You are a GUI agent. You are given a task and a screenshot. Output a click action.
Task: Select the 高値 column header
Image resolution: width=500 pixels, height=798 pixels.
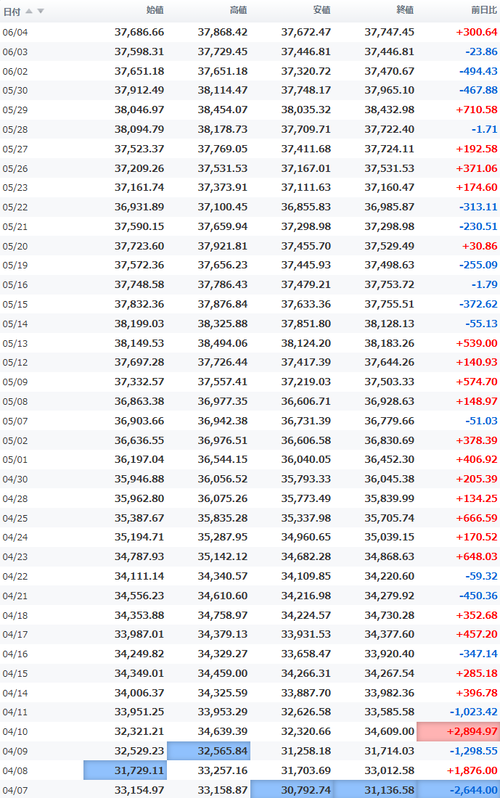(x=238, y=10)
